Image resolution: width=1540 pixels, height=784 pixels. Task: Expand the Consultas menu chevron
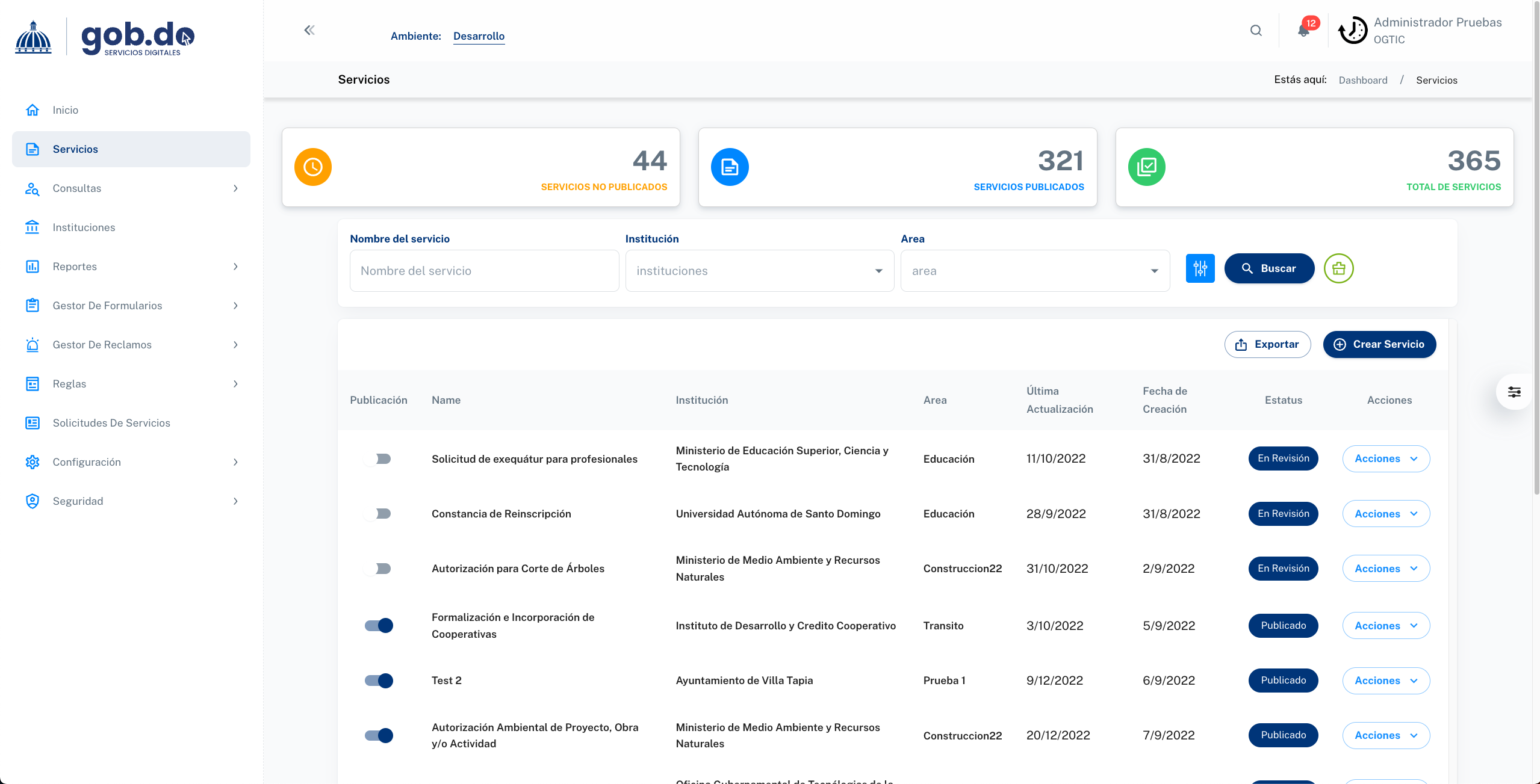pos(235,188)
